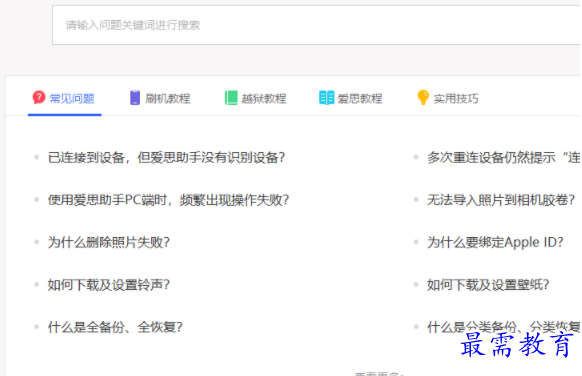
Task: Open question 什么是全备份、全恢复?
Action: coord(115,327)
